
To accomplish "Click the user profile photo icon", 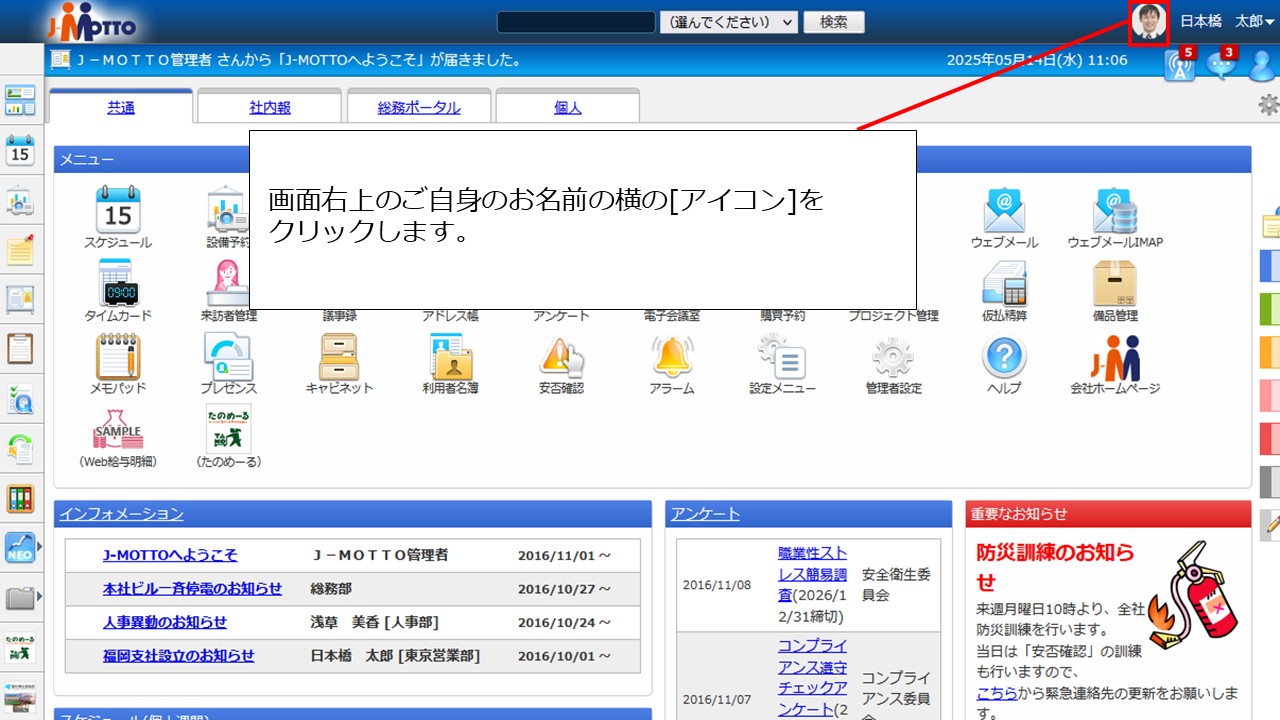I will (x=1149, y=22).
